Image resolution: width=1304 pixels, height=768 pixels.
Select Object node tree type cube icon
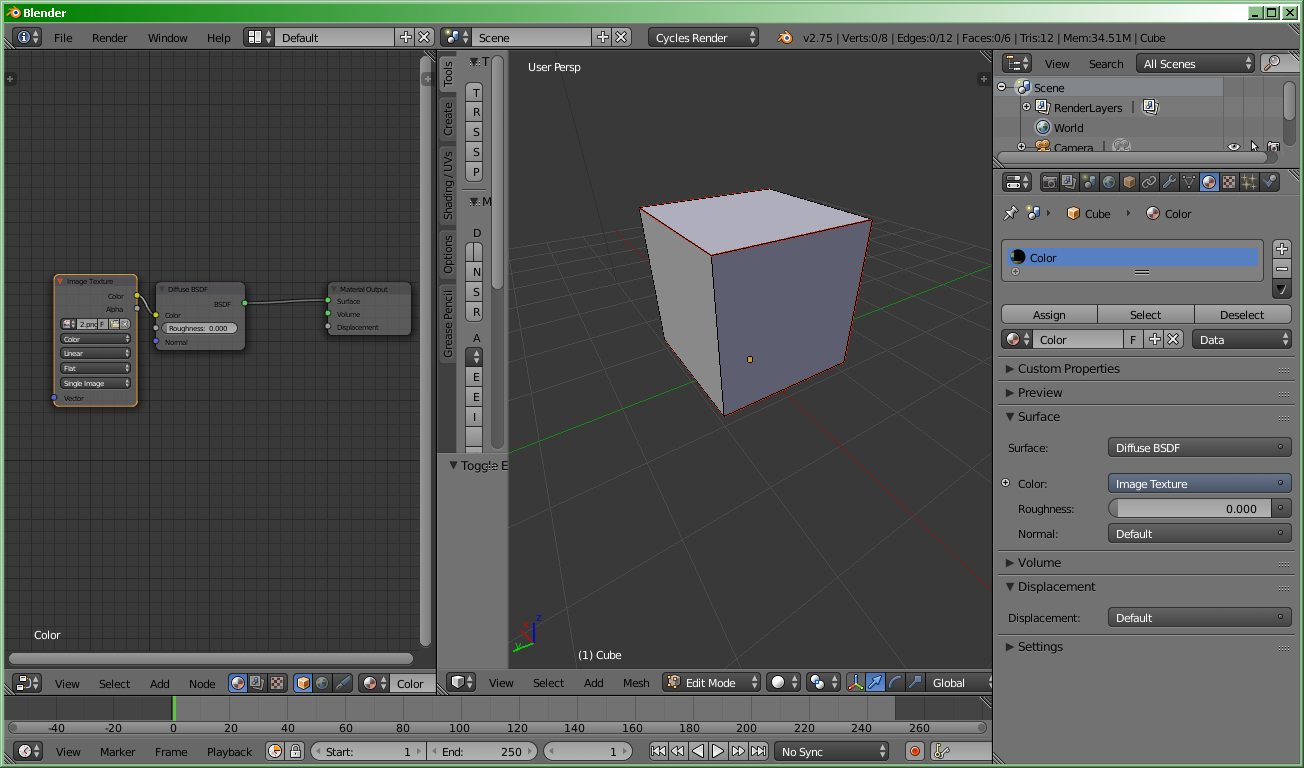[303, 683]
